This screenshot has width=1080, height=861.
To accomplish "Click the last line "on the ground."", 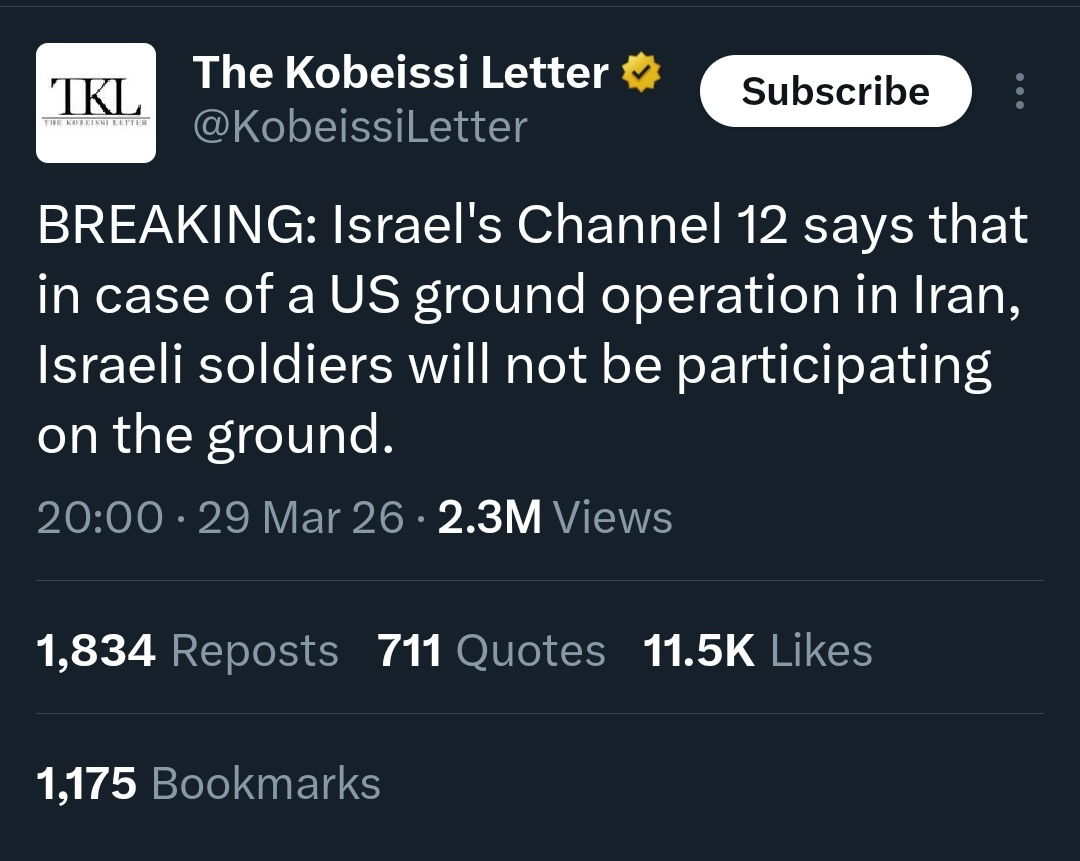I will pos(214,436).
